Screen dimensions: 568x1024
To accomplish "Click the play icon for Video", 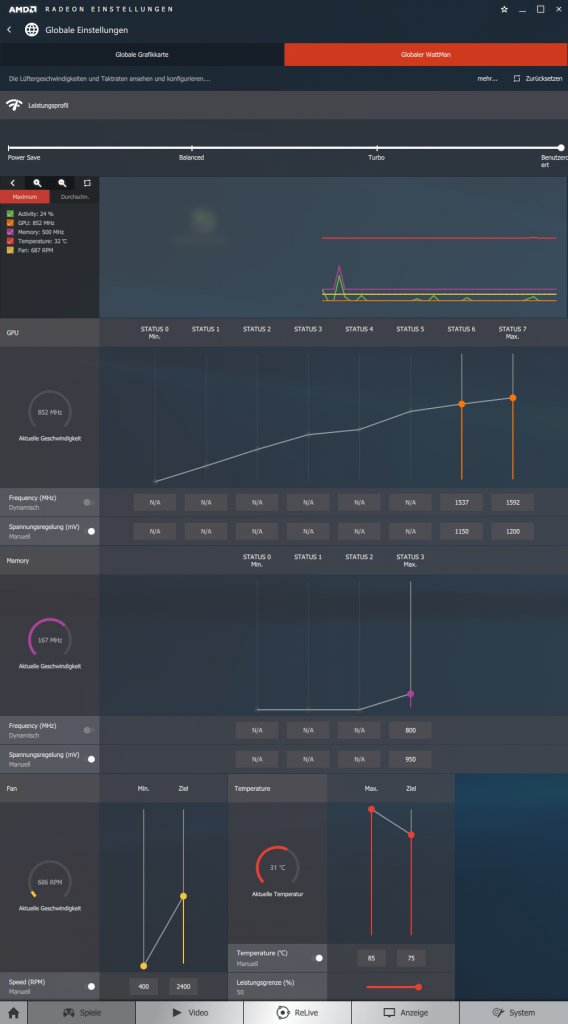I will tap(177, 1013).
